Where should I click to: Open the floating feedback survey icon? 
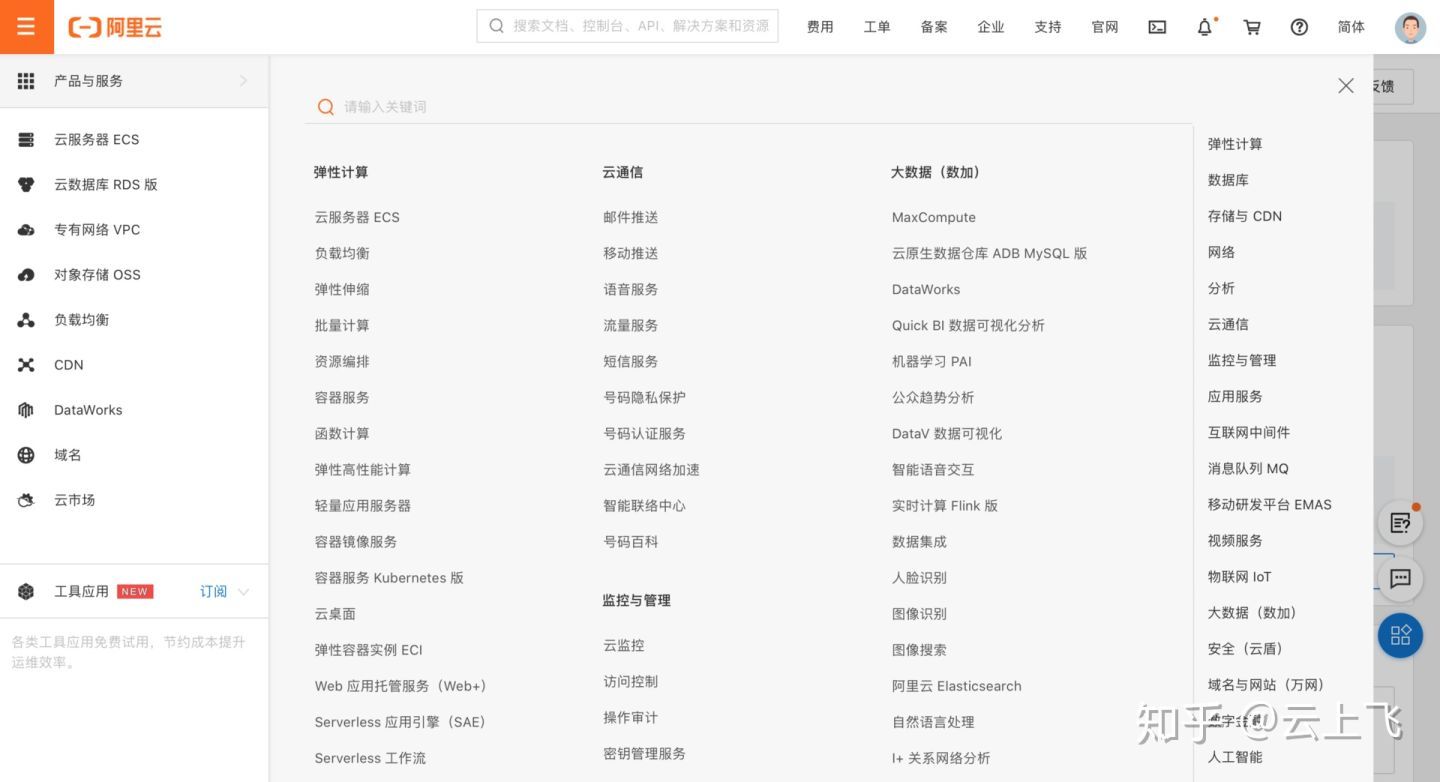1400,523
